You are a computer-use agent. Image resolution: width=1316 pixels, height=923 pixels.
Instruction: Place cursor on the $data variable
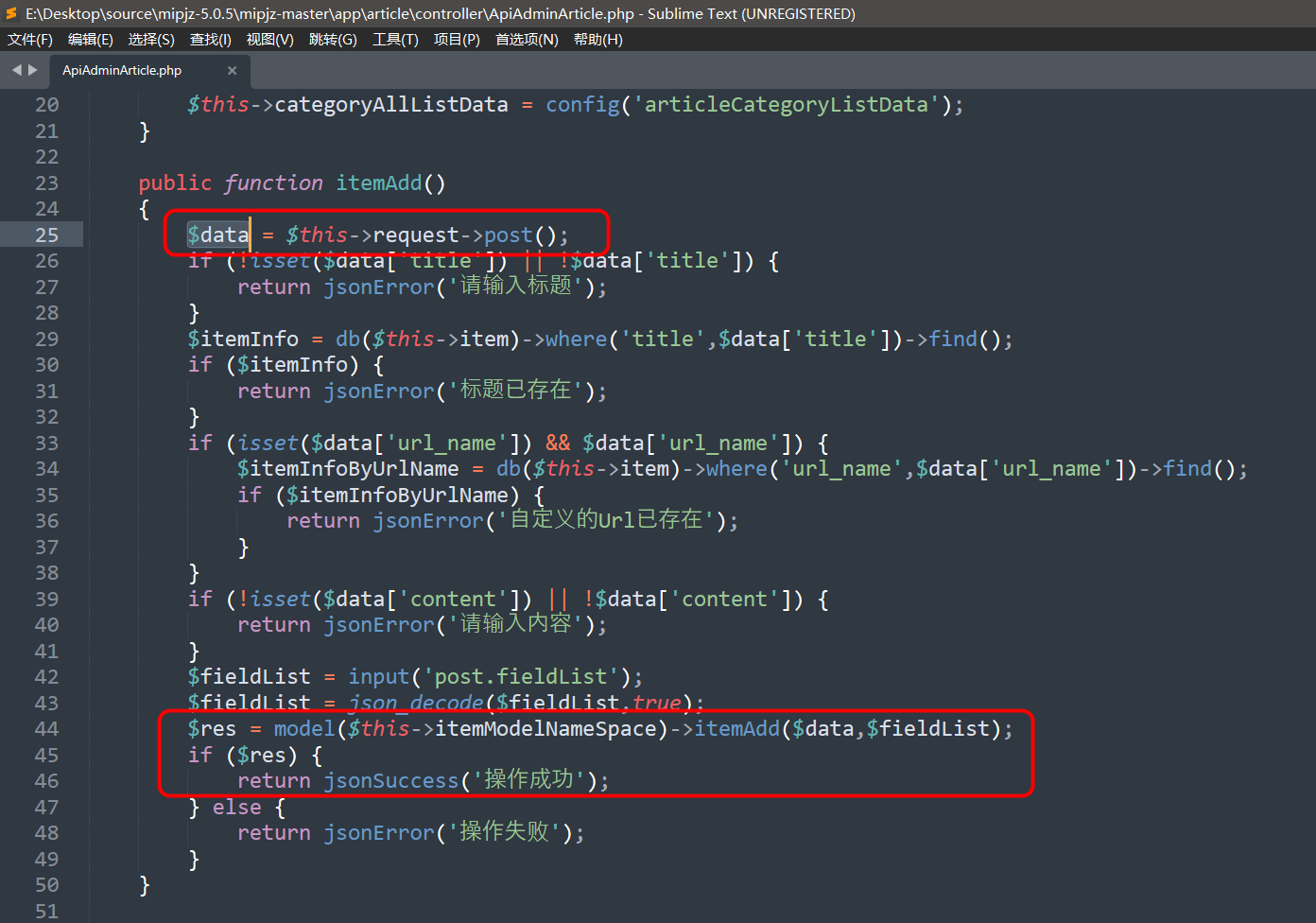[217, 235]
